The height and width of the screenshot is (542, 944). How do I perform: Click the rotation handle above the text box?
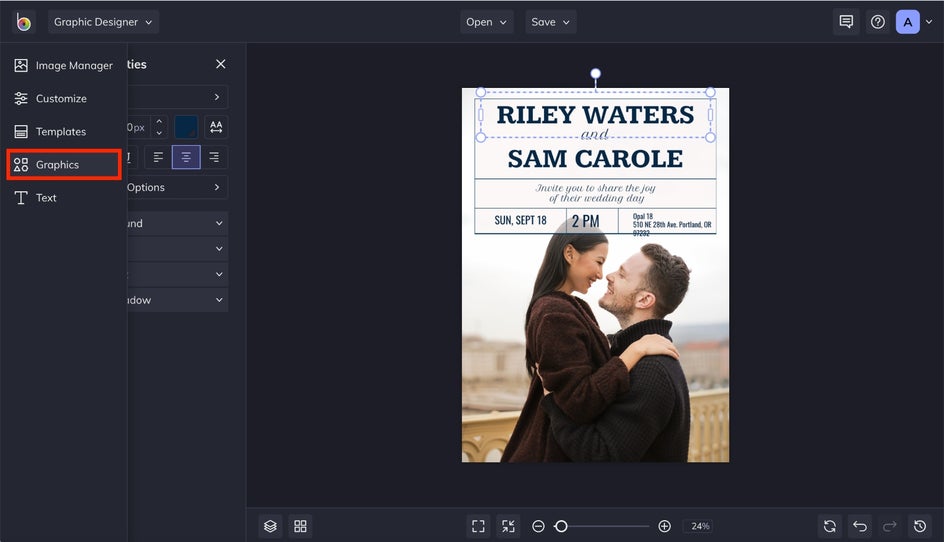tap(595, 73)
